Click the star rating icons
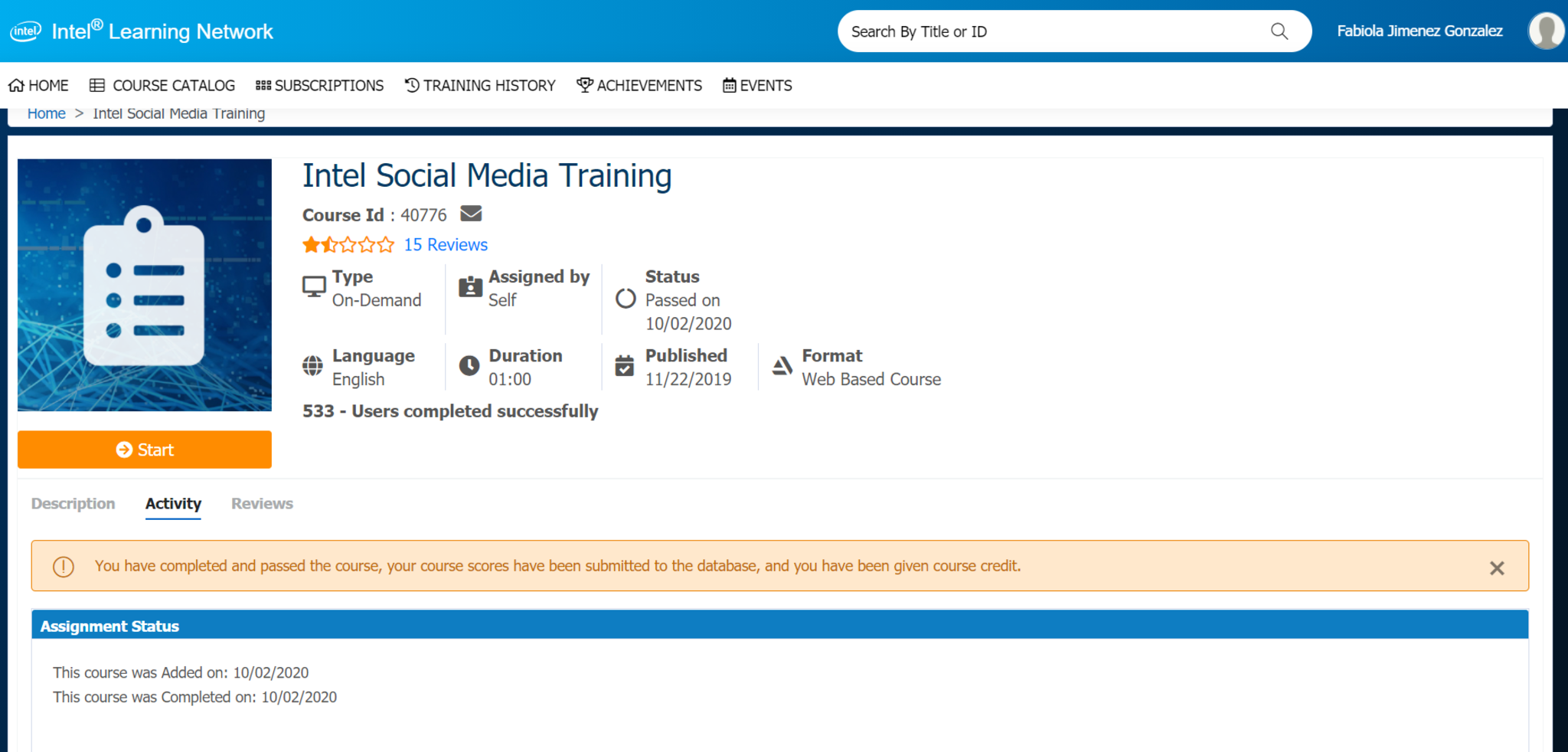1568x752 pixels. pos(348,245)
